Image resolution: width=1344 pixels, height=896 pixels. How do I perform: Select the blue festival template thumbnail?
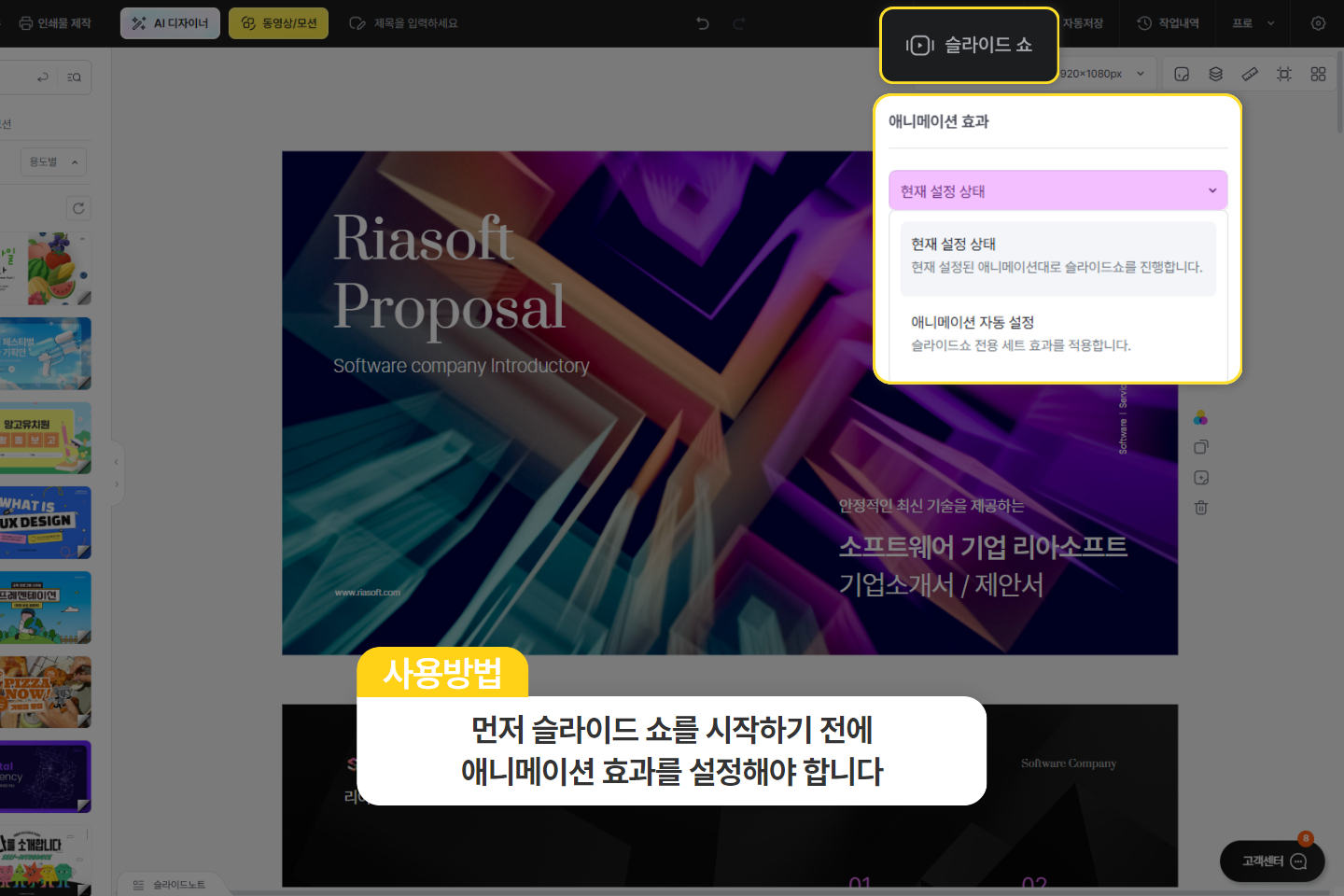(46, 354)
